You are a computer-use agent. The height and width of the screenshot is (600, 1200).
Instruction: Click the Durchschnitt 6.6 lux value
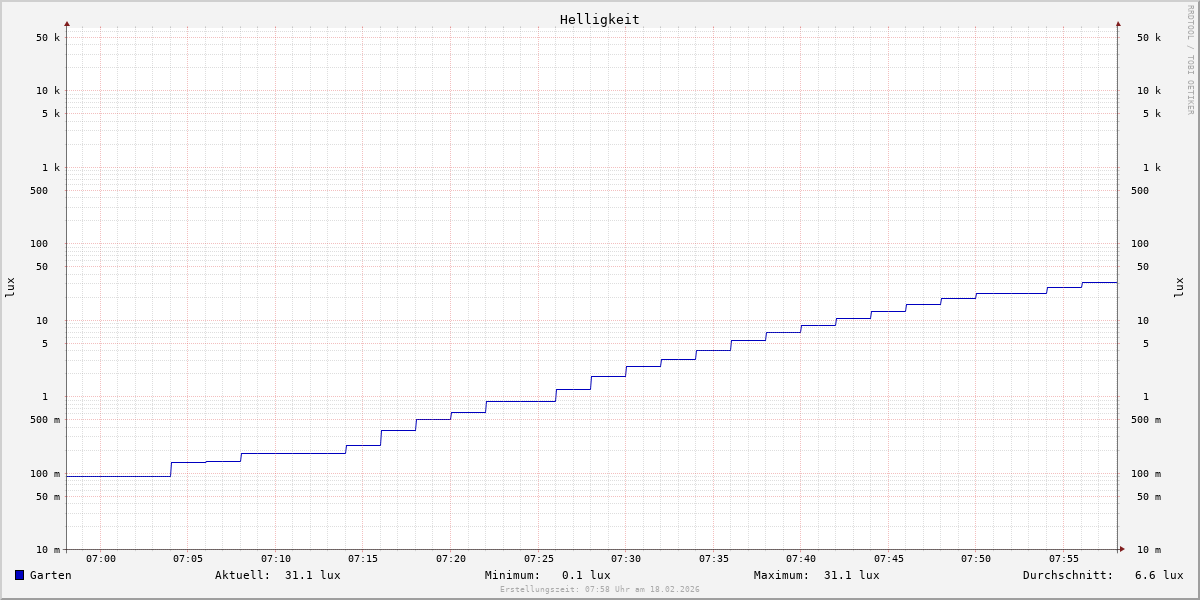(x=1158, y=575)
